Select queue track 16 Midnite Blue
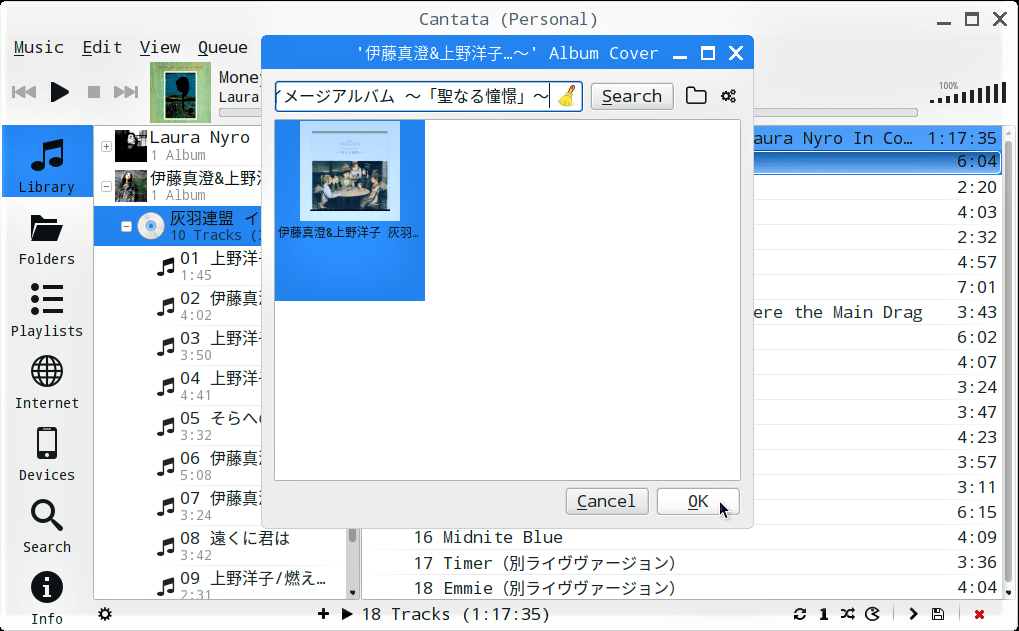This screenshot has height=631, width=1019. click(681, 537)
